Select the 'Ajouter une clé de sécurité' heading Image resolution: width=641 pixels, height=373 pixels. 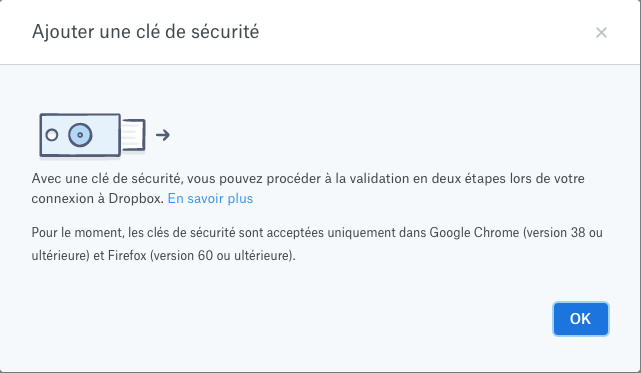146,32
